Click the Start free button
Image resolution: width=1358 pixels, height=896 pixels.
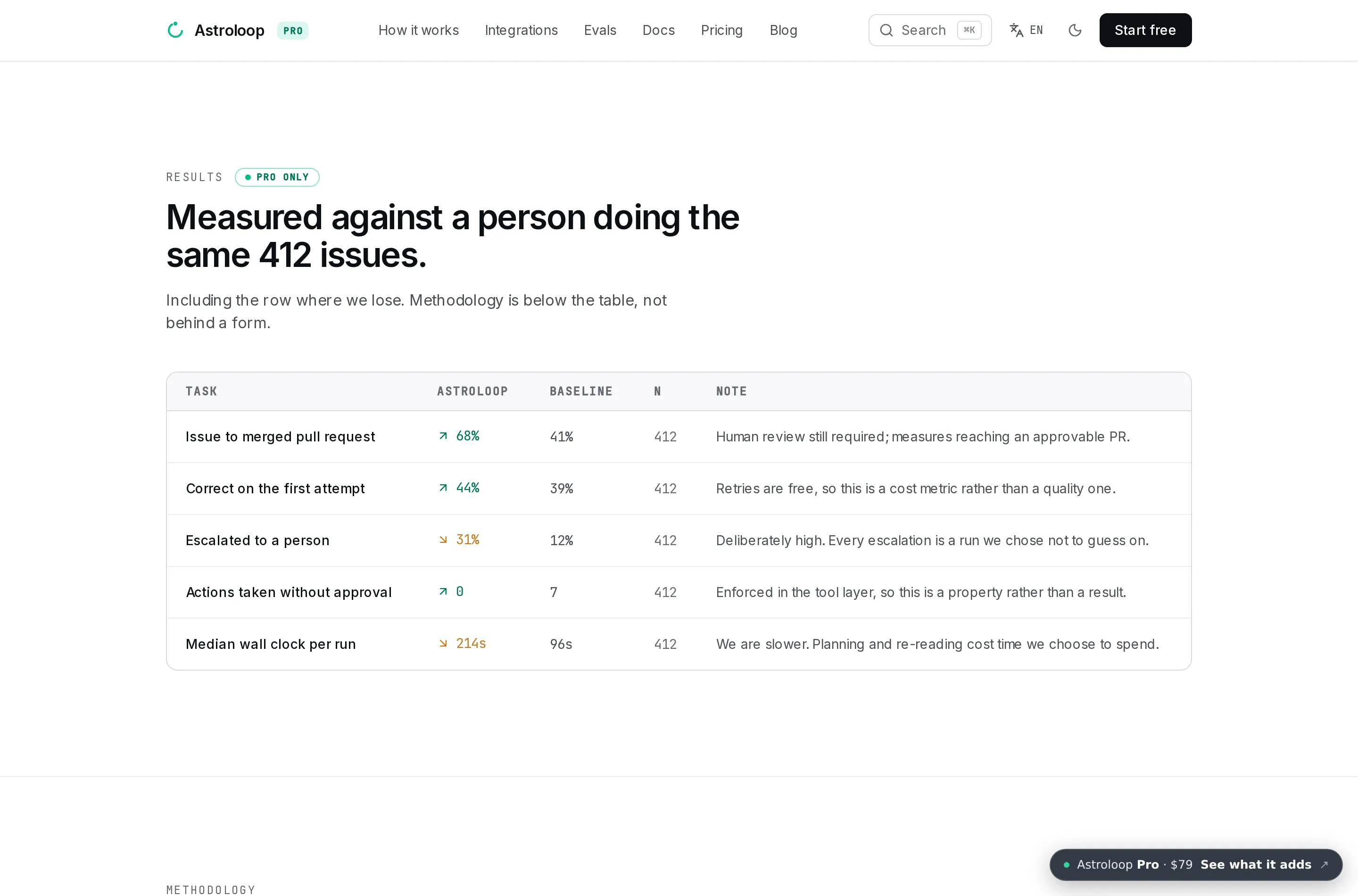coord(1145,30)
